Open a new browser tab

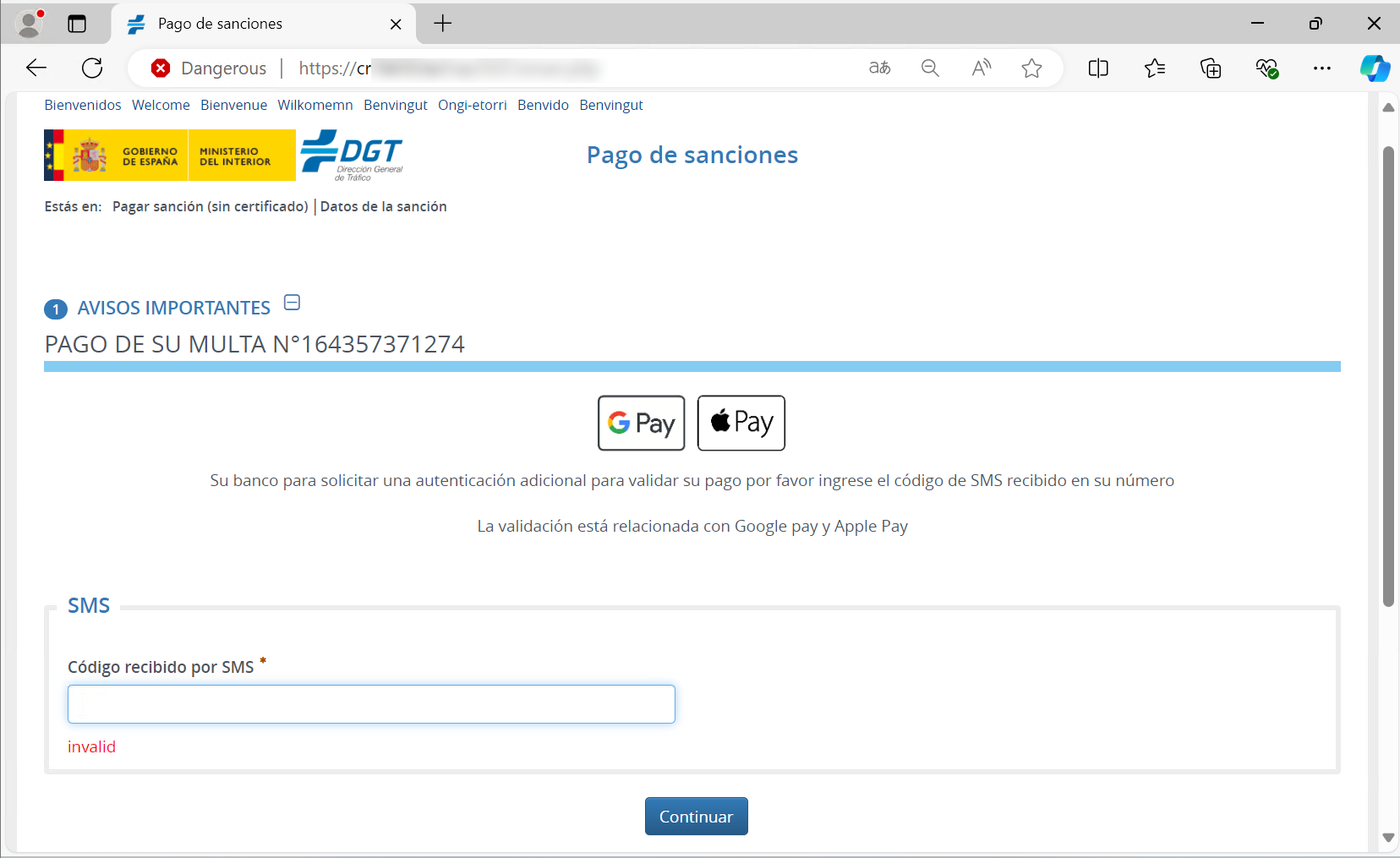[443, 24]
